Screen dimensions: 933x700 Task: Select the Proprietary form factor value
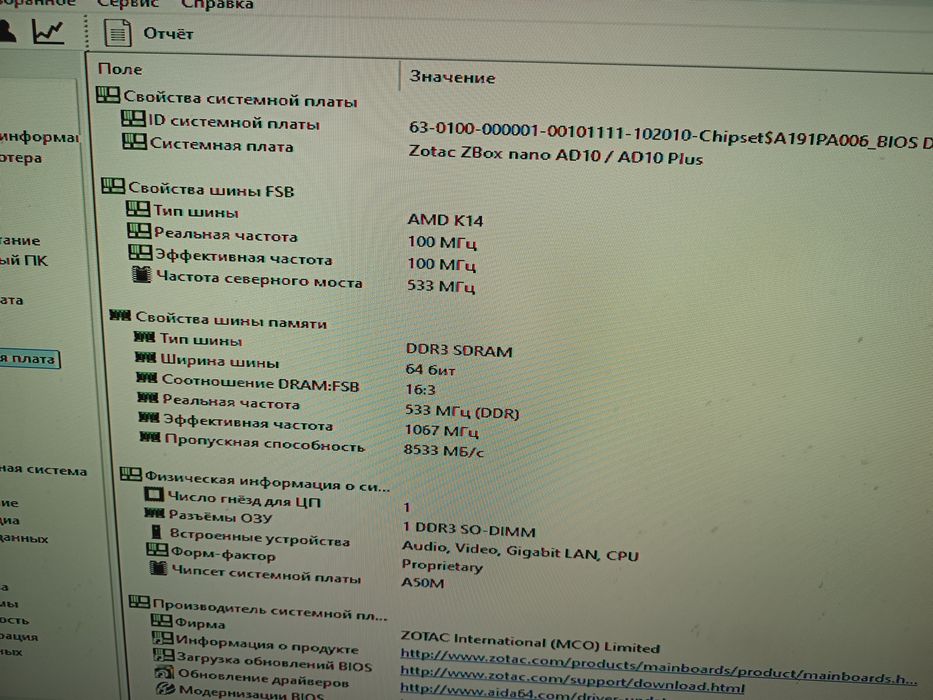point(442,565)
